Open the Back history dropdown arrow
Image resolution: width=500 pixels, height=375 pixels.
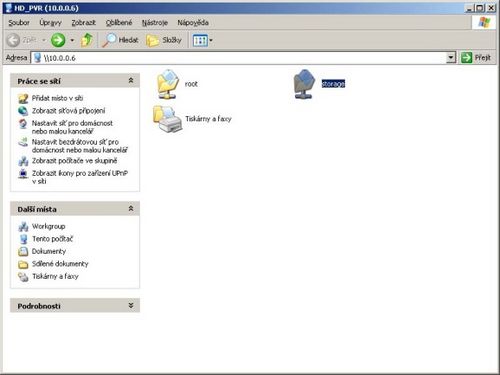44,40
